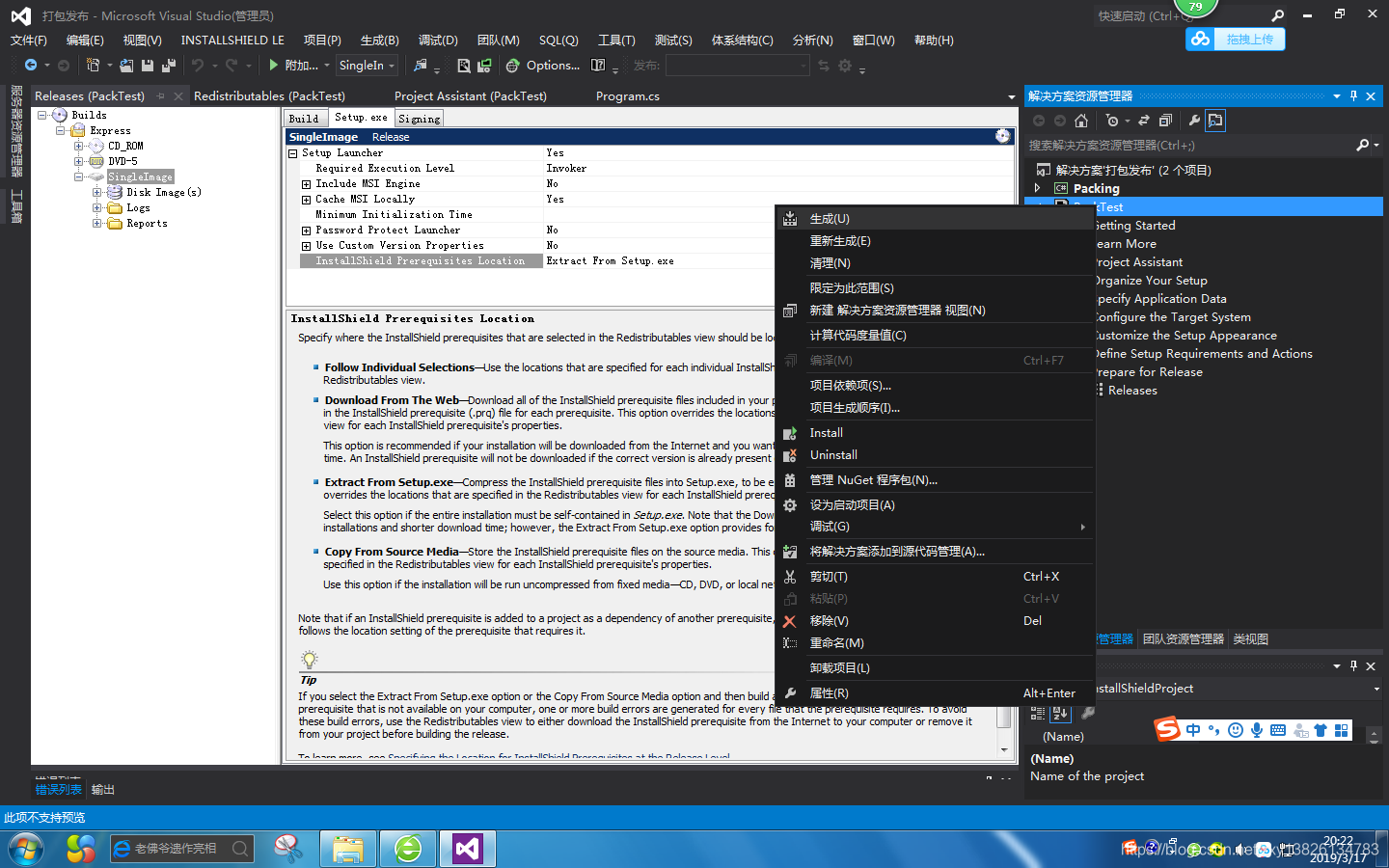Image resolution: width=1389 pixels, height=868 pixels.
Task: Click the green start debugging arrow
Action: 274,65
